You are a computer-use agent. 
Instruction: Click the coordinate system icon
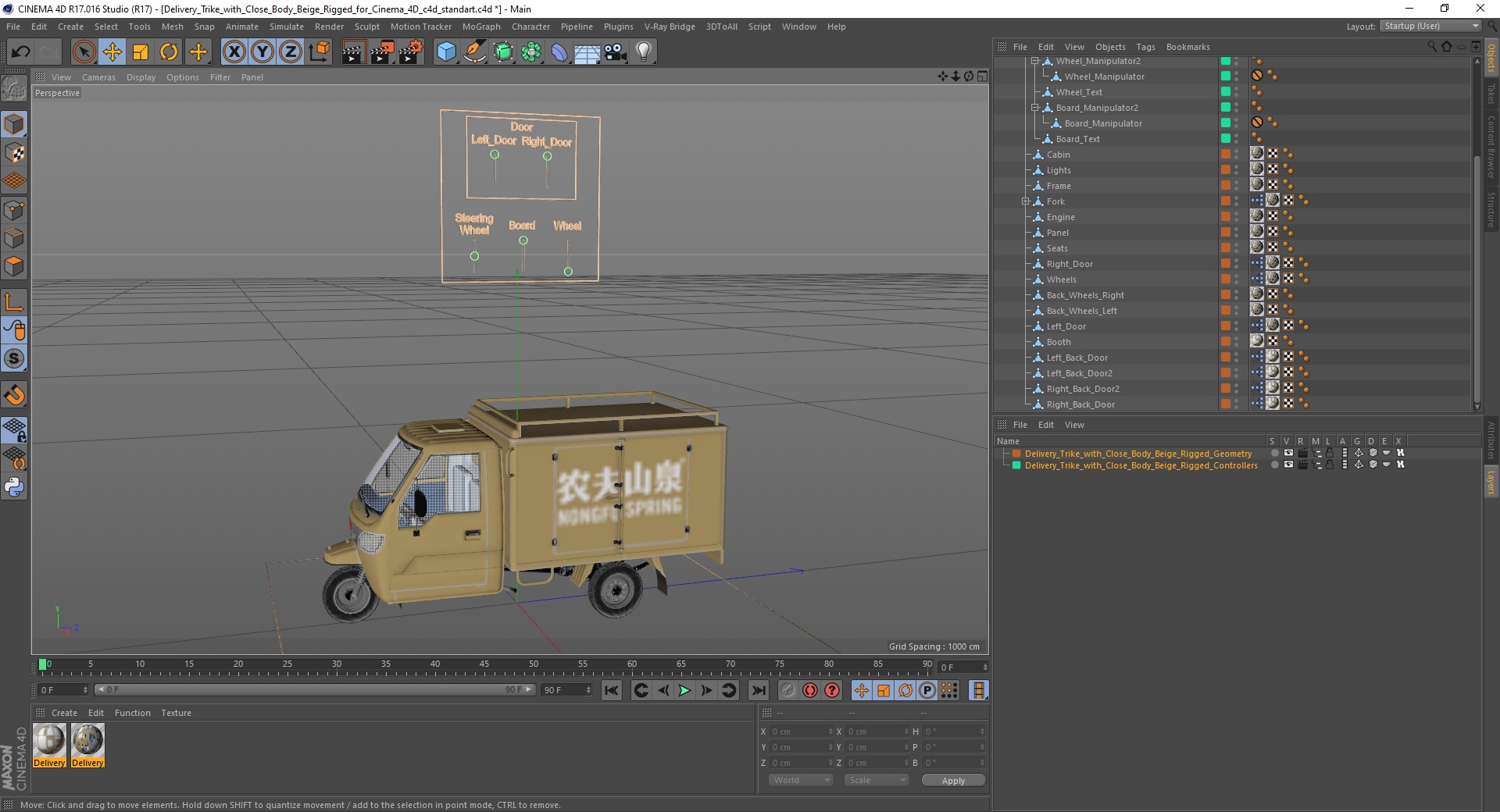point(319,52)
